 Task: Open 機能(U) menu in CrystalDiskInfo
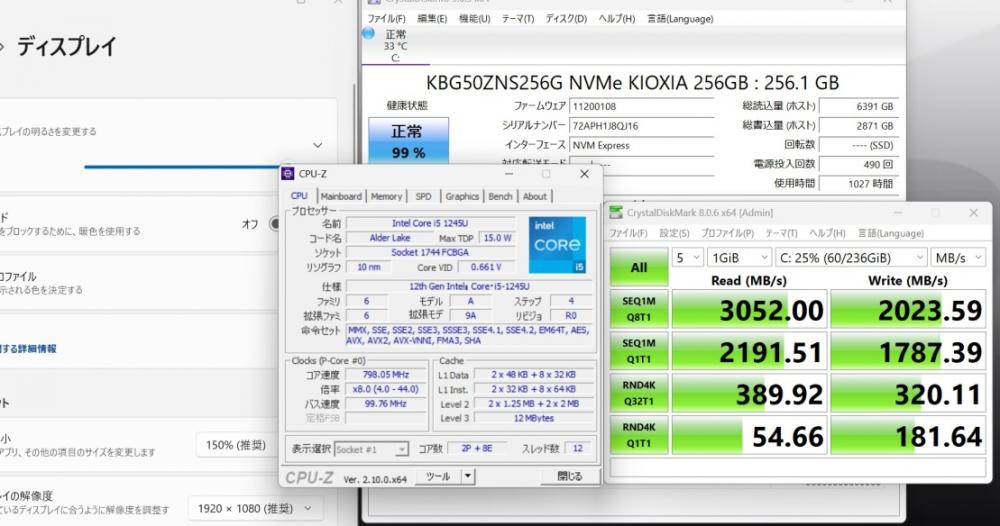point(474,18)
